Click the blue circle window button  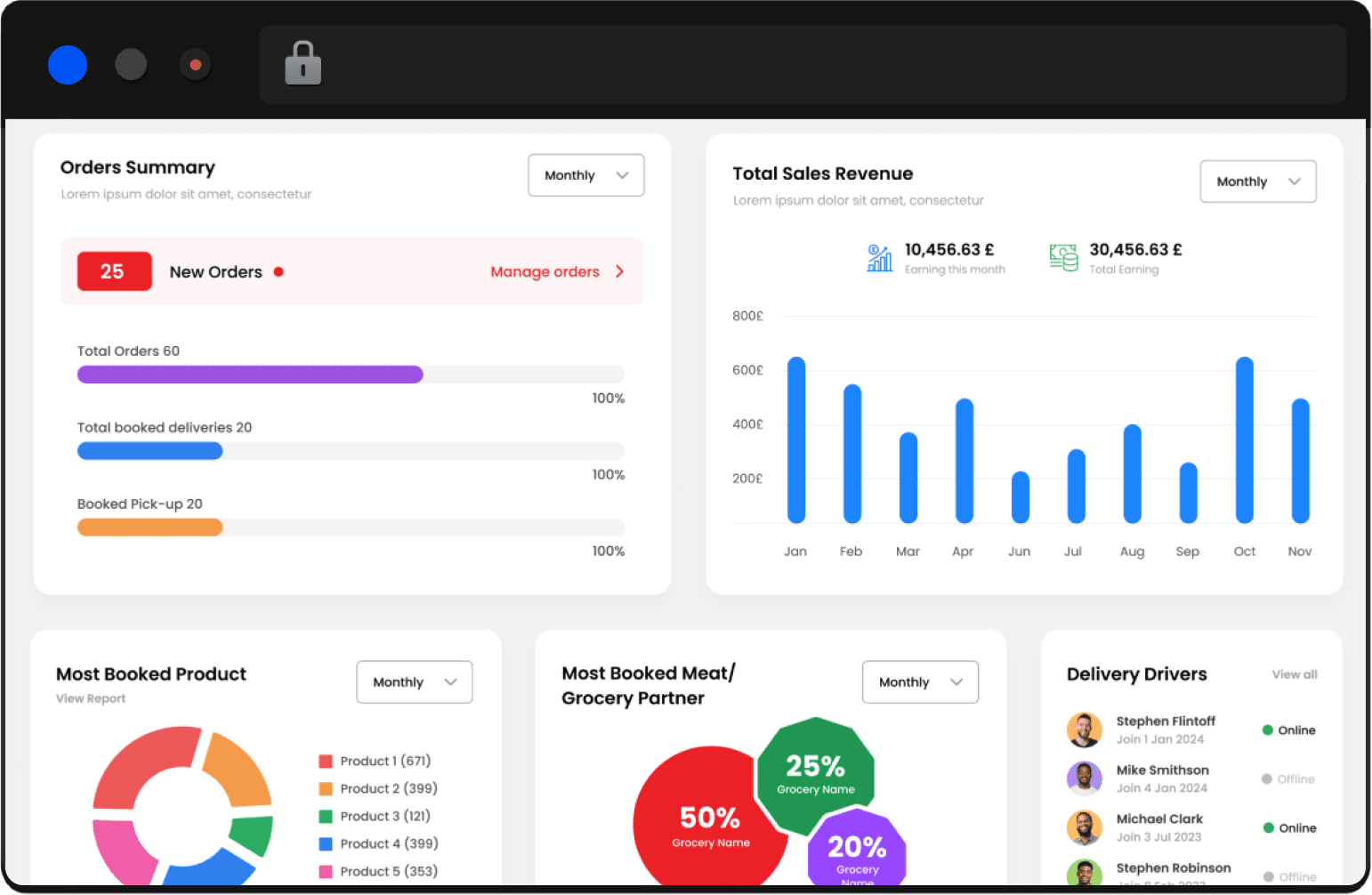tap(68, 65)
